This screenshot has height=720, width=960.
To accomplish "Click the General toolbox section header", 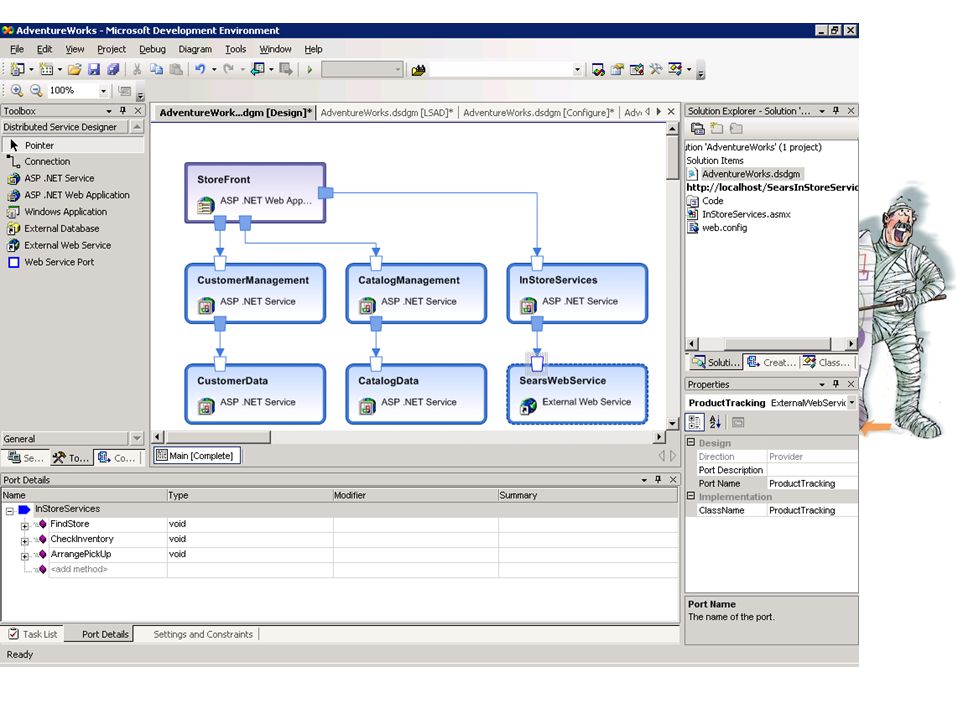I will [x=66, y=438].
